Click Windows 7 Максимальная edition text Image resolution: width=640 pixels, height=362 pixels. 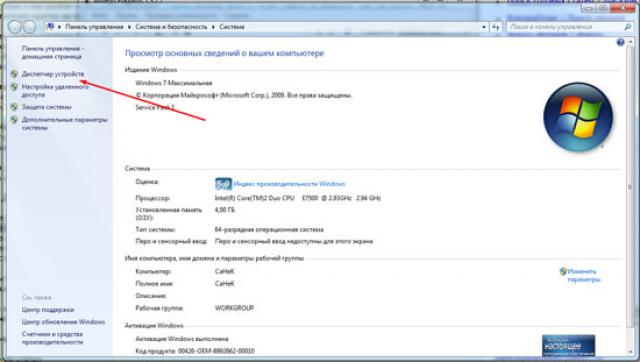173,83
